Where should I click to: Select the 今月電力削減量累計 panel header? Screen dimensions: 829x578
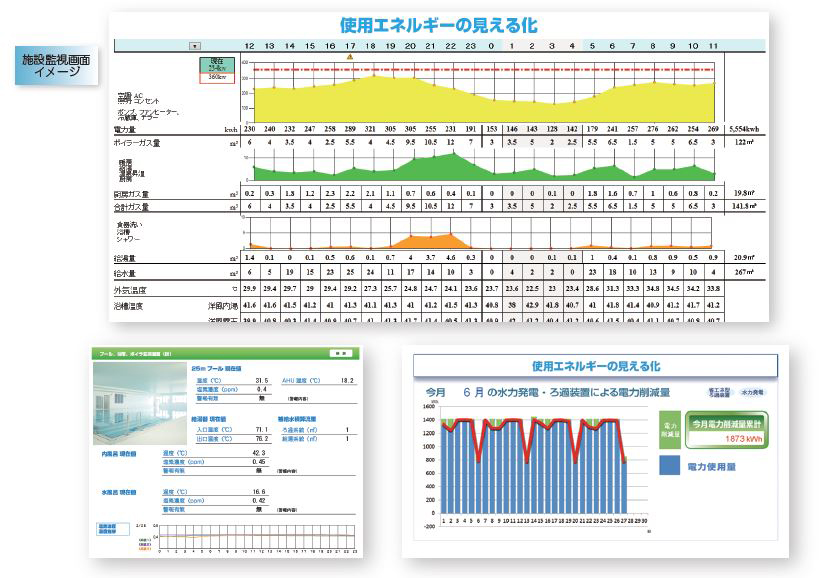(x=726, y=424)
